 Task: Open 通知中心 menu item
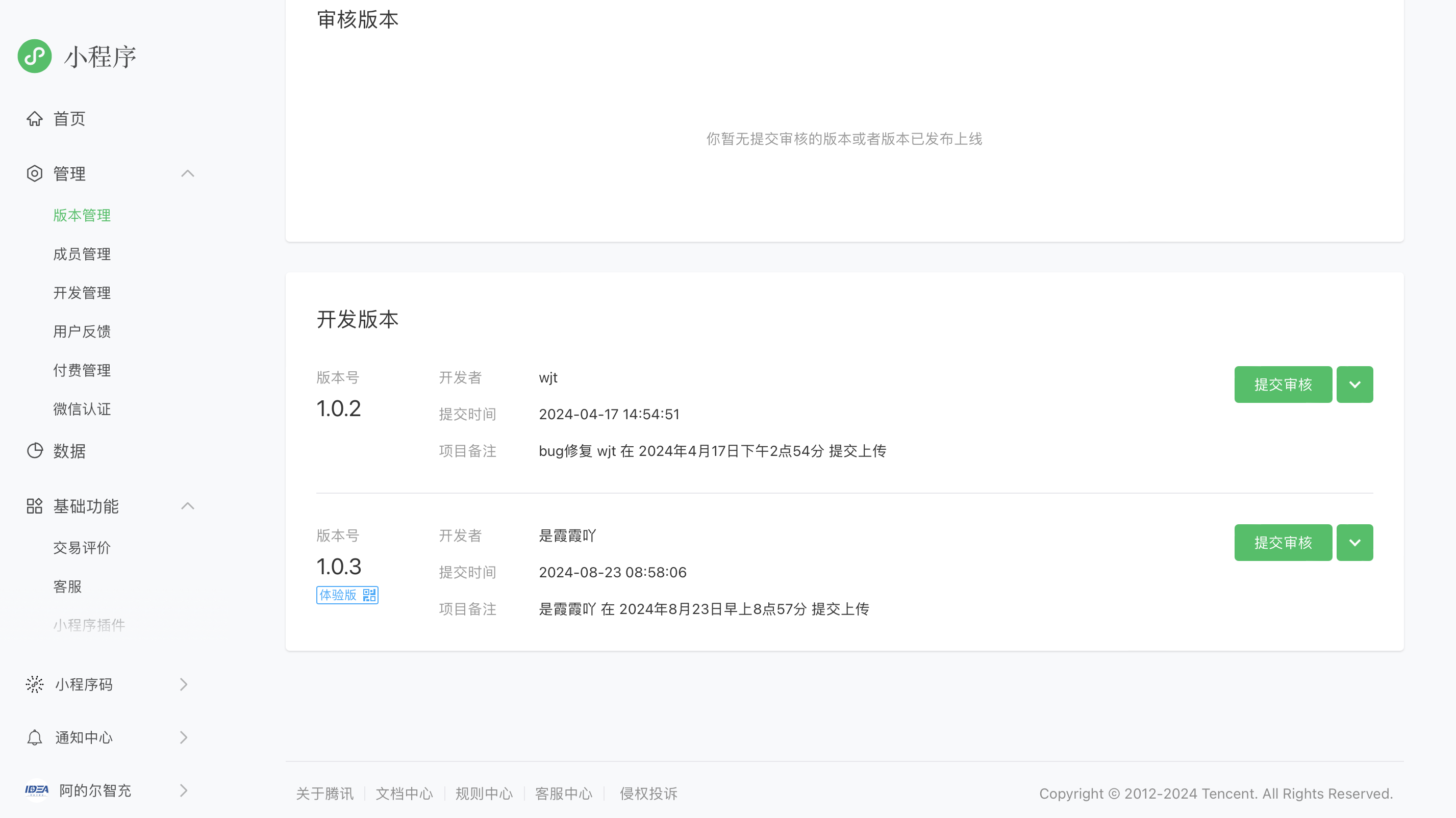[84, 738]
